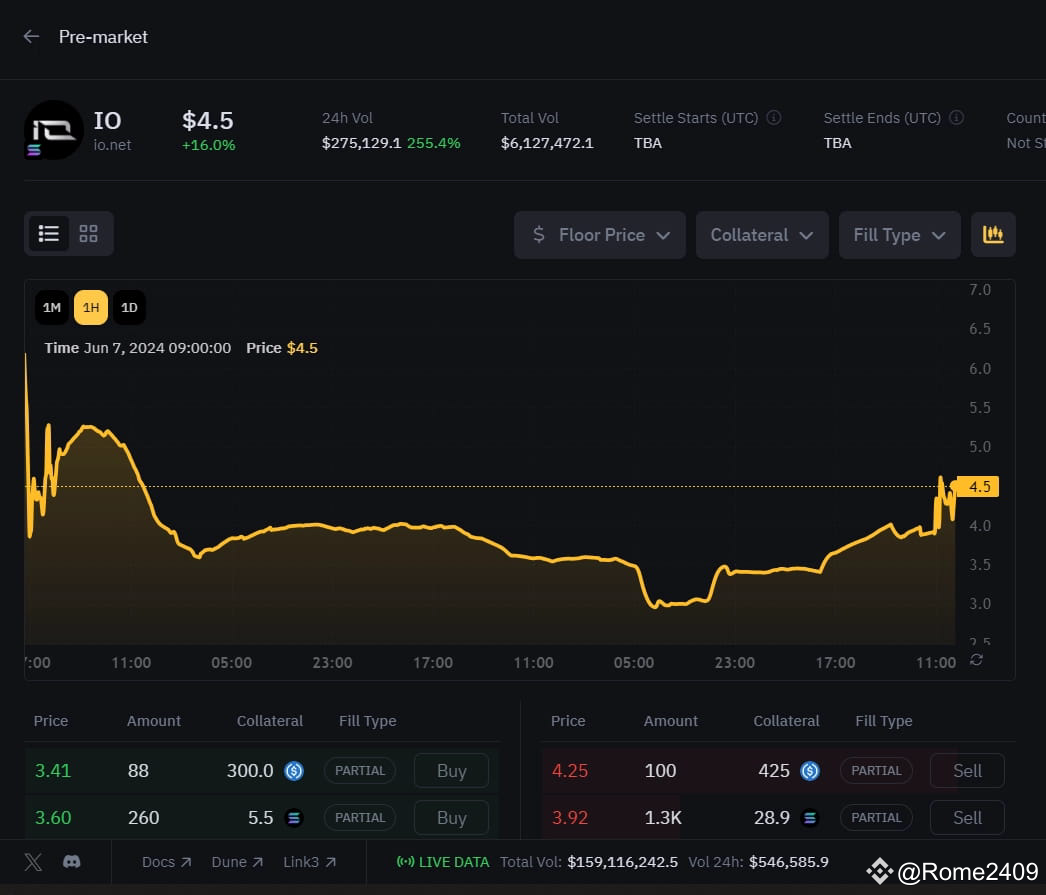This screenshot has width=1046, height=895.
Task: Switch to grid view layout
Action: (89, 233)
